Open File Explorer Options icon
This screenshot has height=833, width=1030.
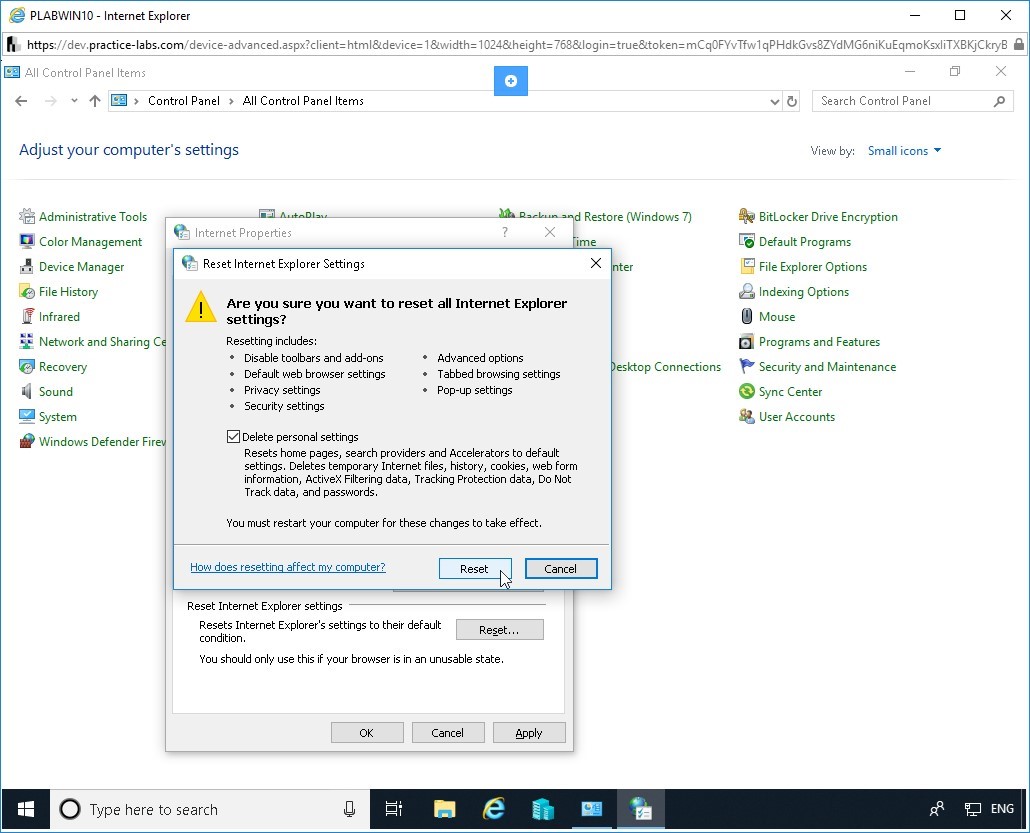point(747,266)
